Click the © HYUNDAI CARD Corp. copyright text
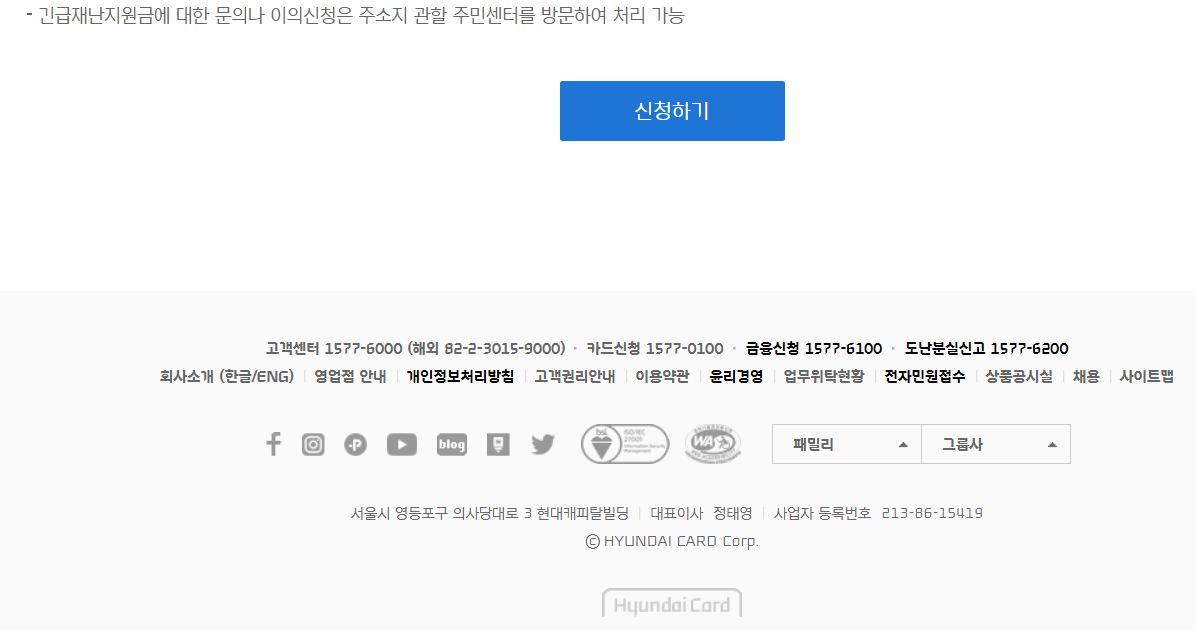Screen dimensions: 1196x631 [x=672, y=541]
